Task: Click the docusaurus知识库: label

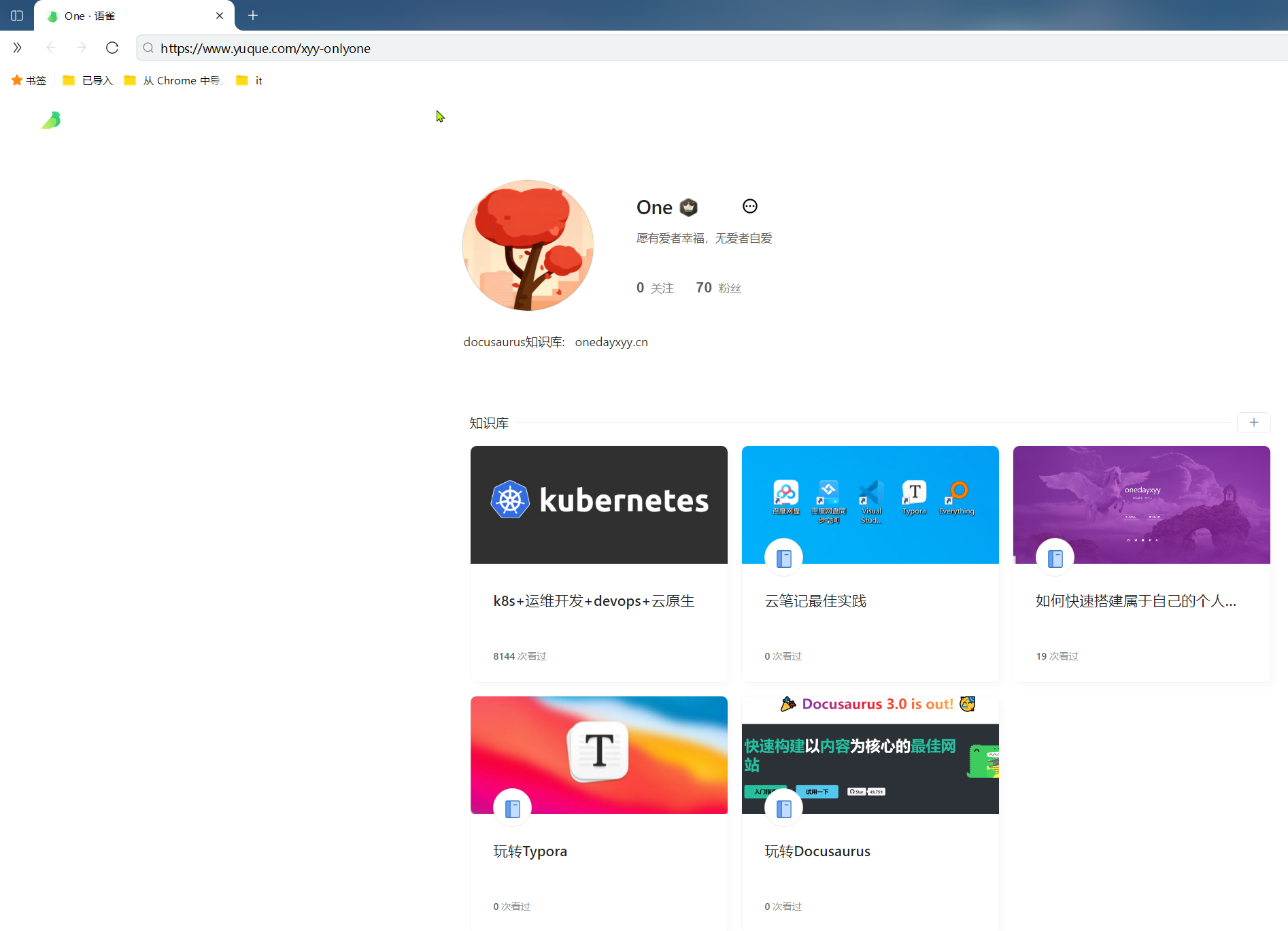Action: 514,342
